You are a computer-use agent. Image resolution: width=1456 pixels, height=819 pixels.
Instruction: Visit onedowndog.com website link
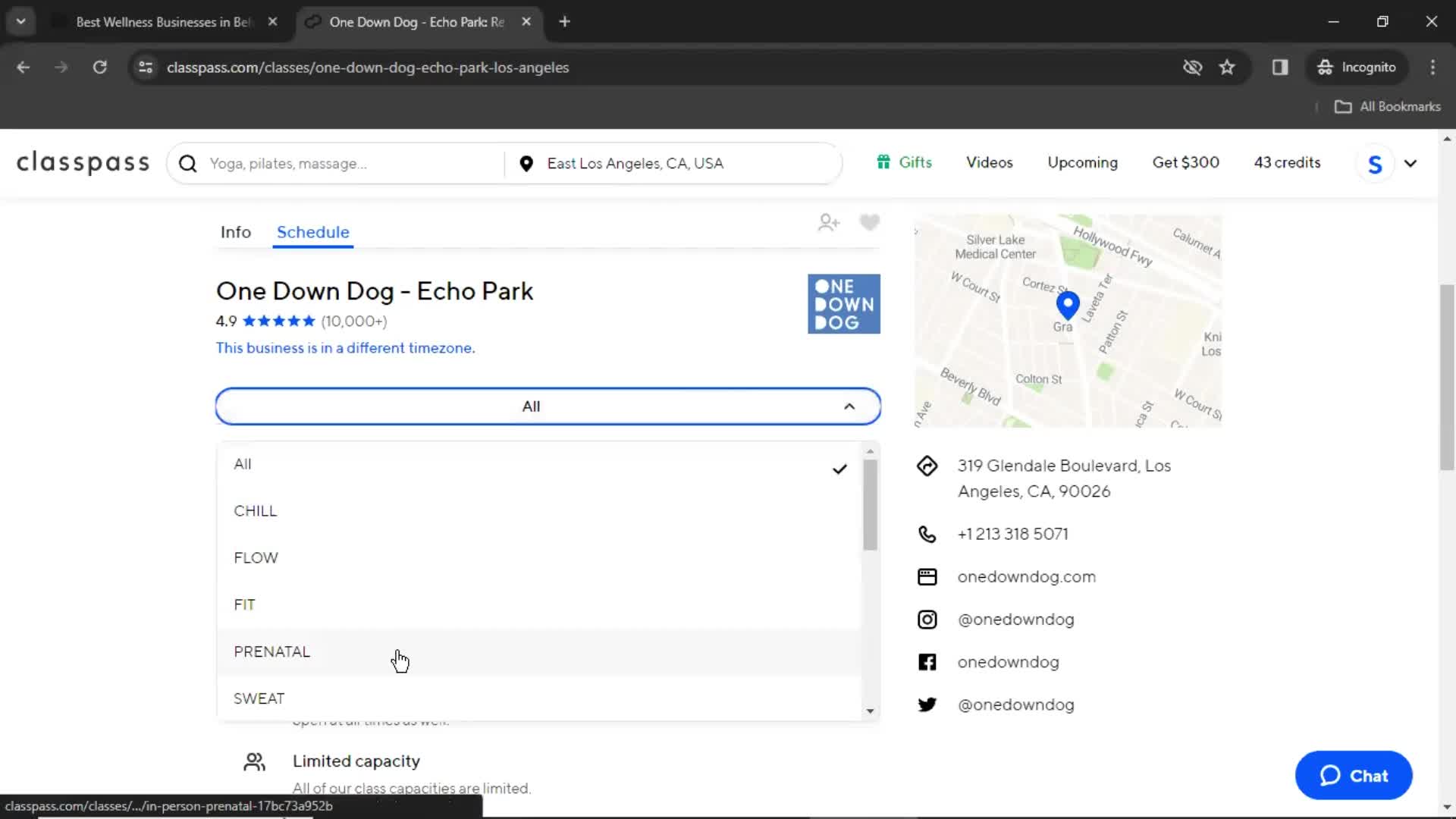pyautogui.click(x=1027, y=576)
